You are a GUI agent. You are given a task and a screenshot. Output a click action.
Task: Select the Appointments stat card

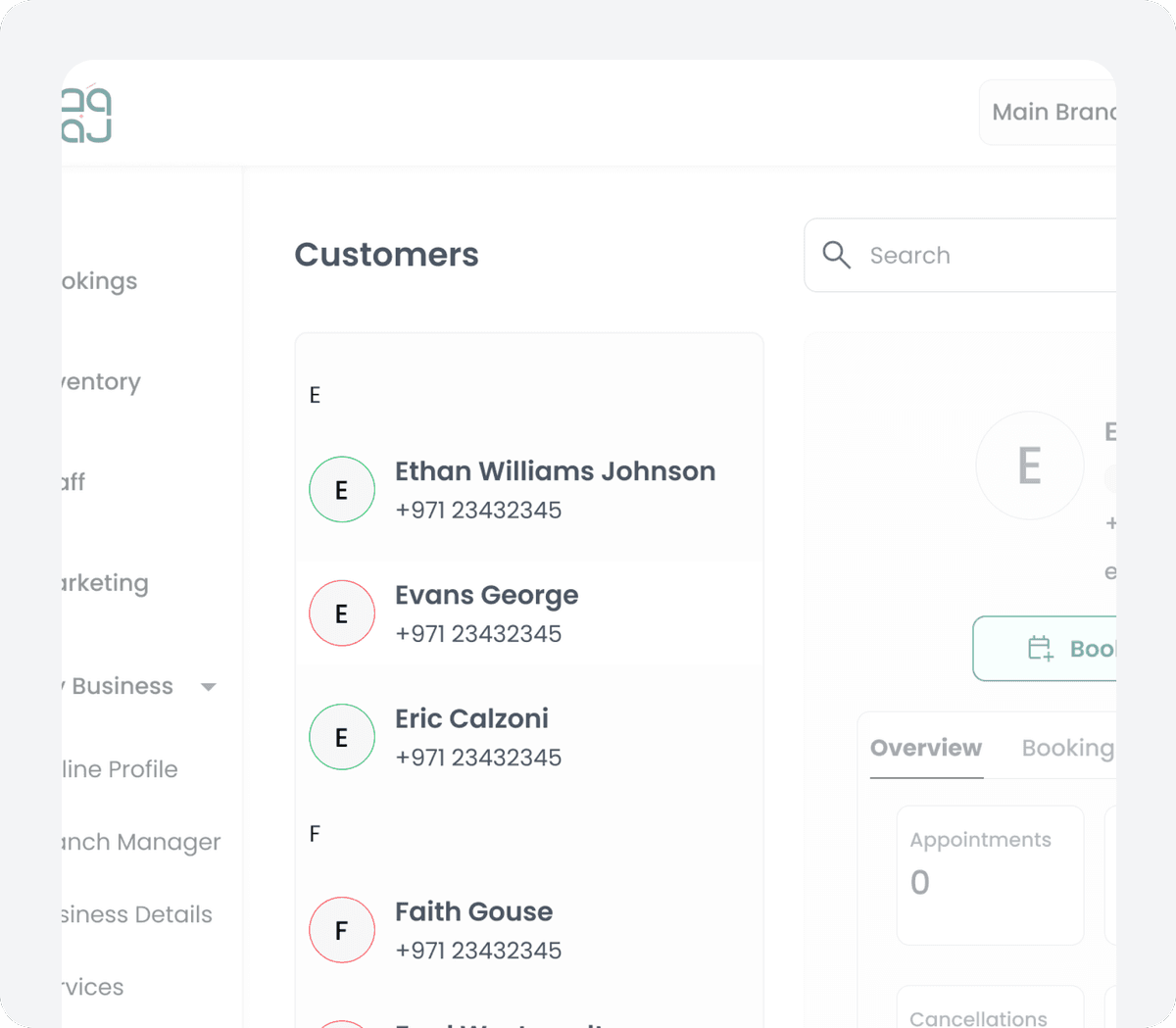pos(990,875)
